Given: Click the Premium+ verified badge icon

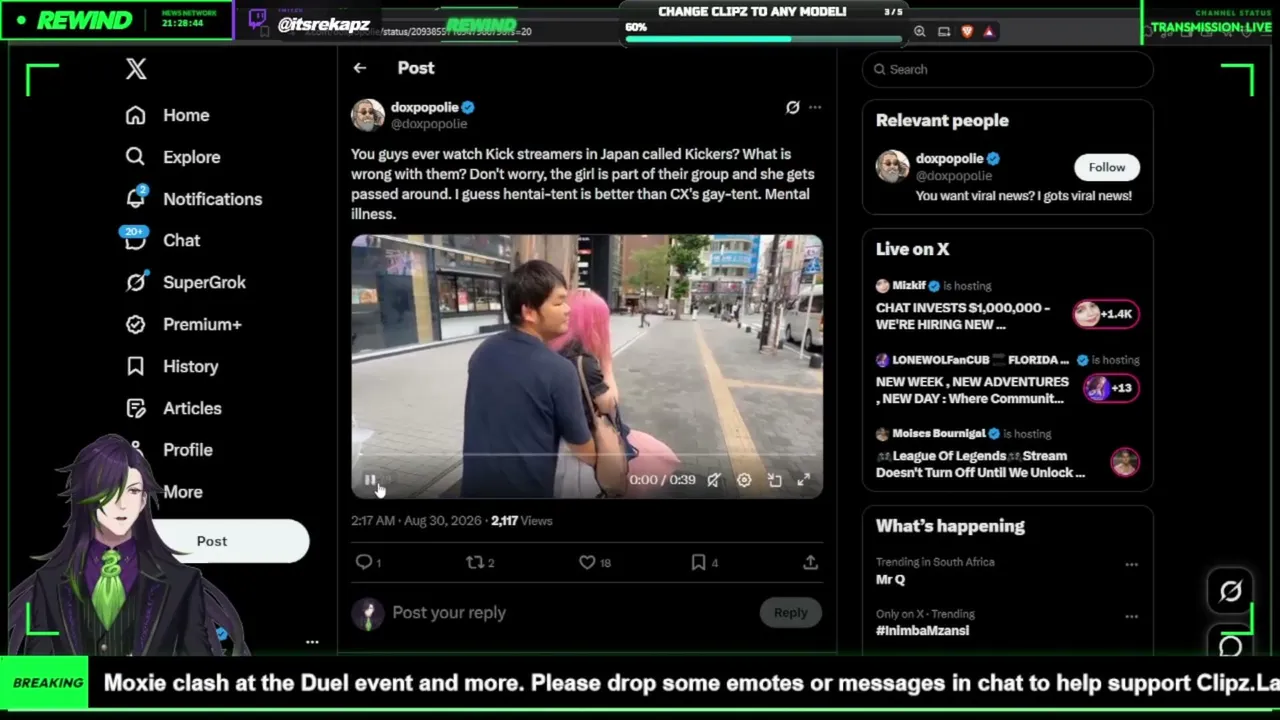Looking at the screenshot, I should [x=136, y=324].
